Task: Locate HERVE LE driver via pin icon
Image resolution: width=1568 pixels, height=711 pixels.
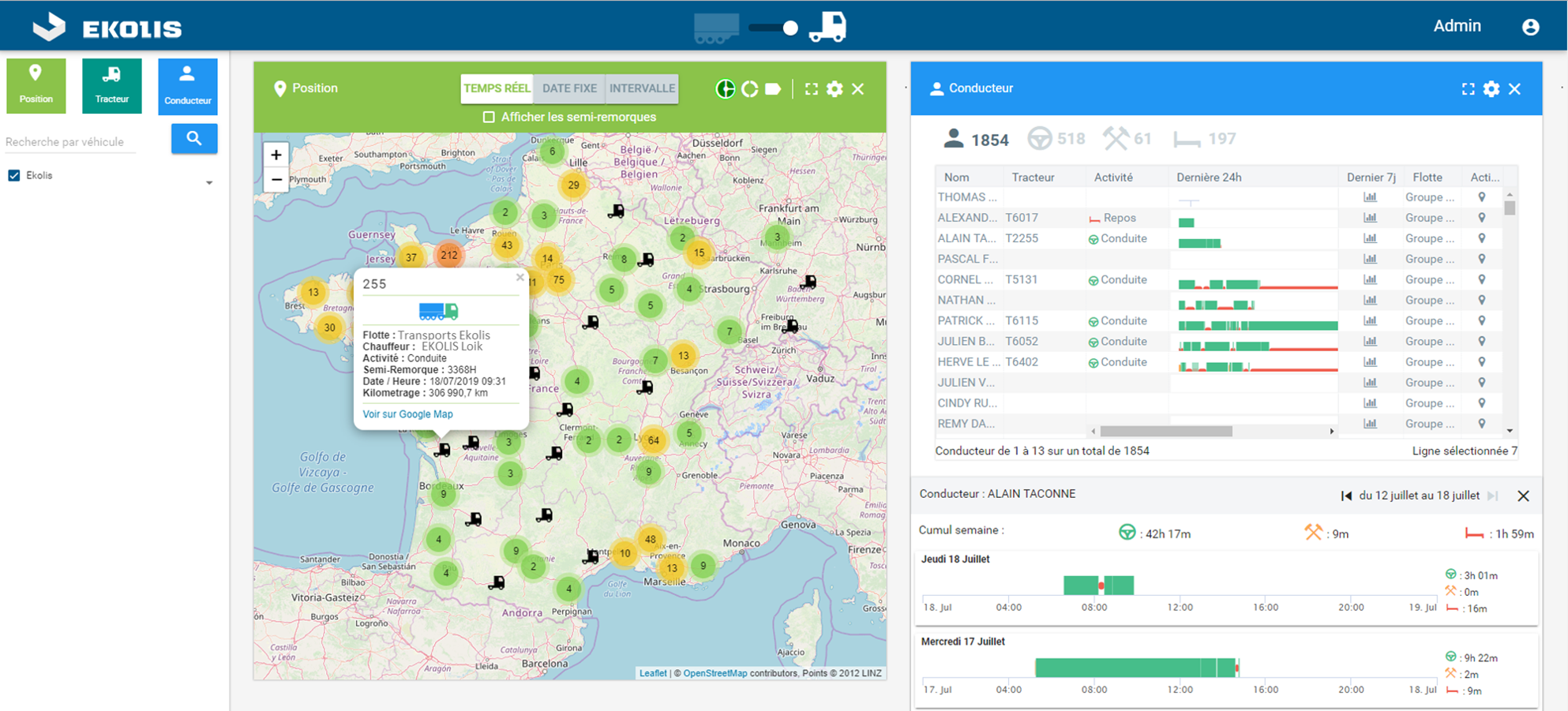Action: click(1482, 362)
